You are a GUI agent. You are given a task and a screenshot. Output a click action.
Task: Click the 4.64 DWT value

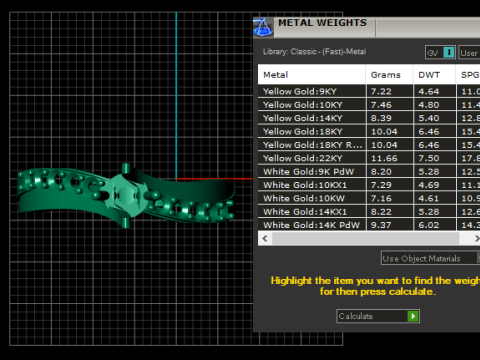[429, 91]
